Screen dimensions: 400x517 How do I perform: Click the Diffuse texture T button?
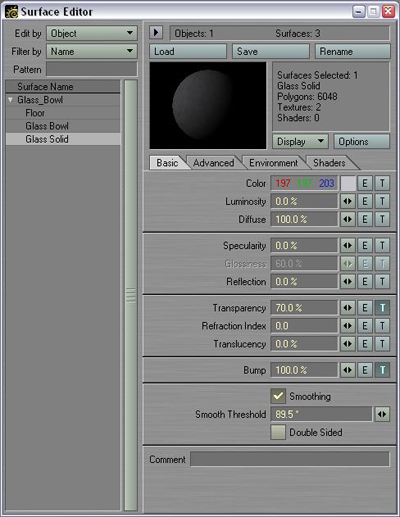382,219
